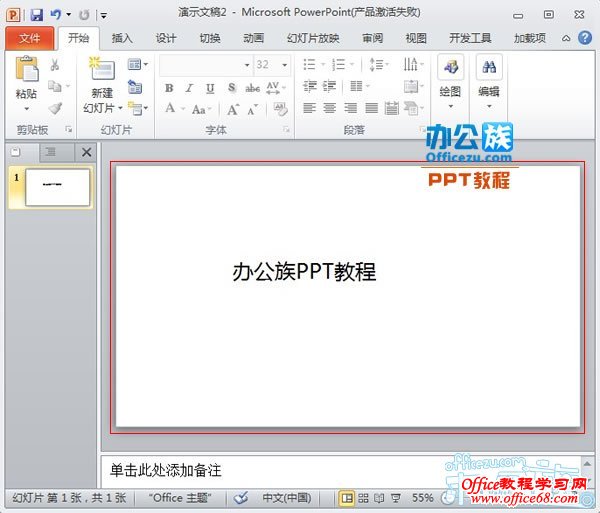The image size is (600, 513).
Task: Toggle bold text formatting
Action: (169, 88)
